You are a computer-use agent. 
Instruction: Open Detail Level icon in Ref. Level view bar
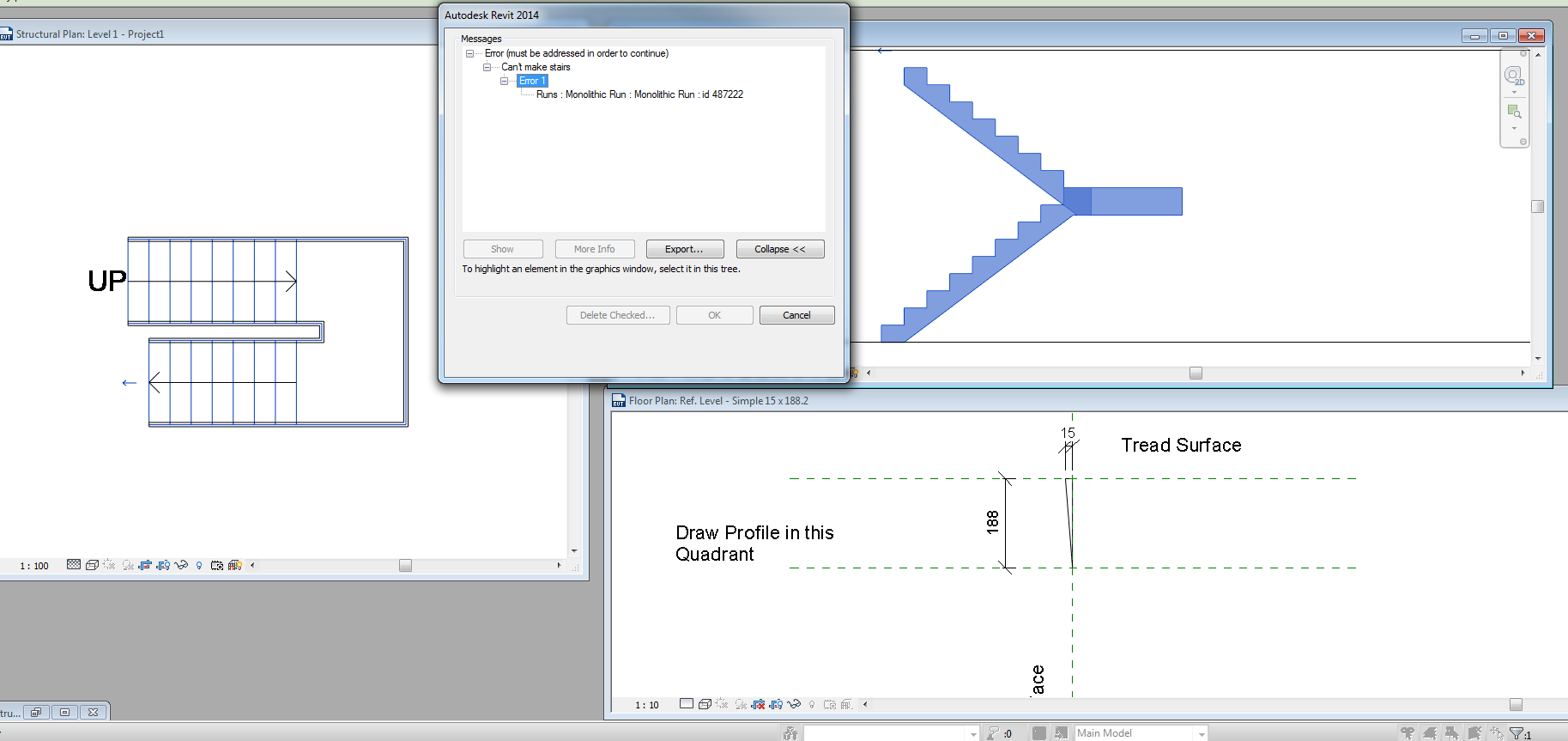pyautogui.click(x=687, y=704)
